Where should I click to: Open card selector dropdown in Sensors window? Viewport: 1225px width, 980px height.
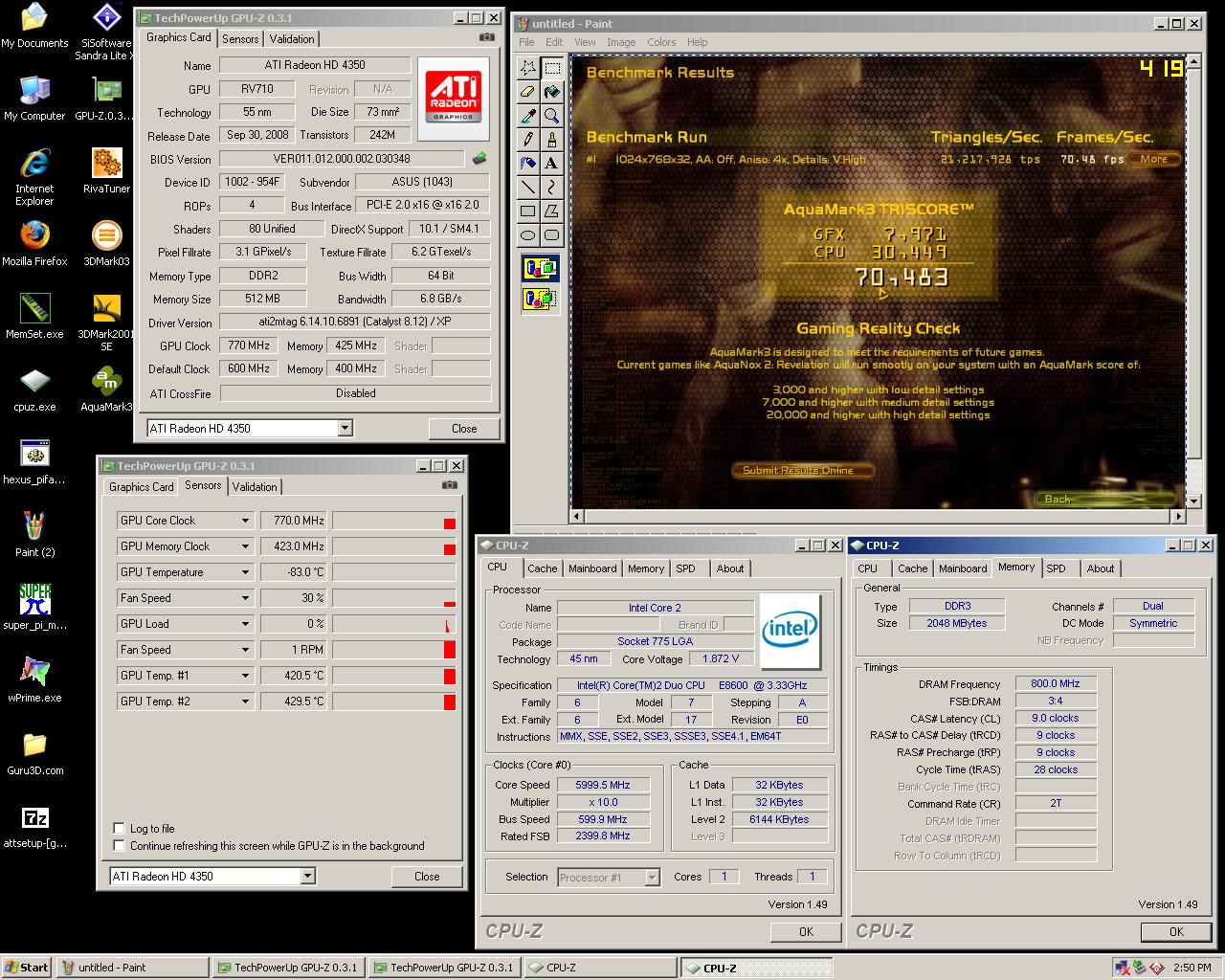[x=307, y=876]
